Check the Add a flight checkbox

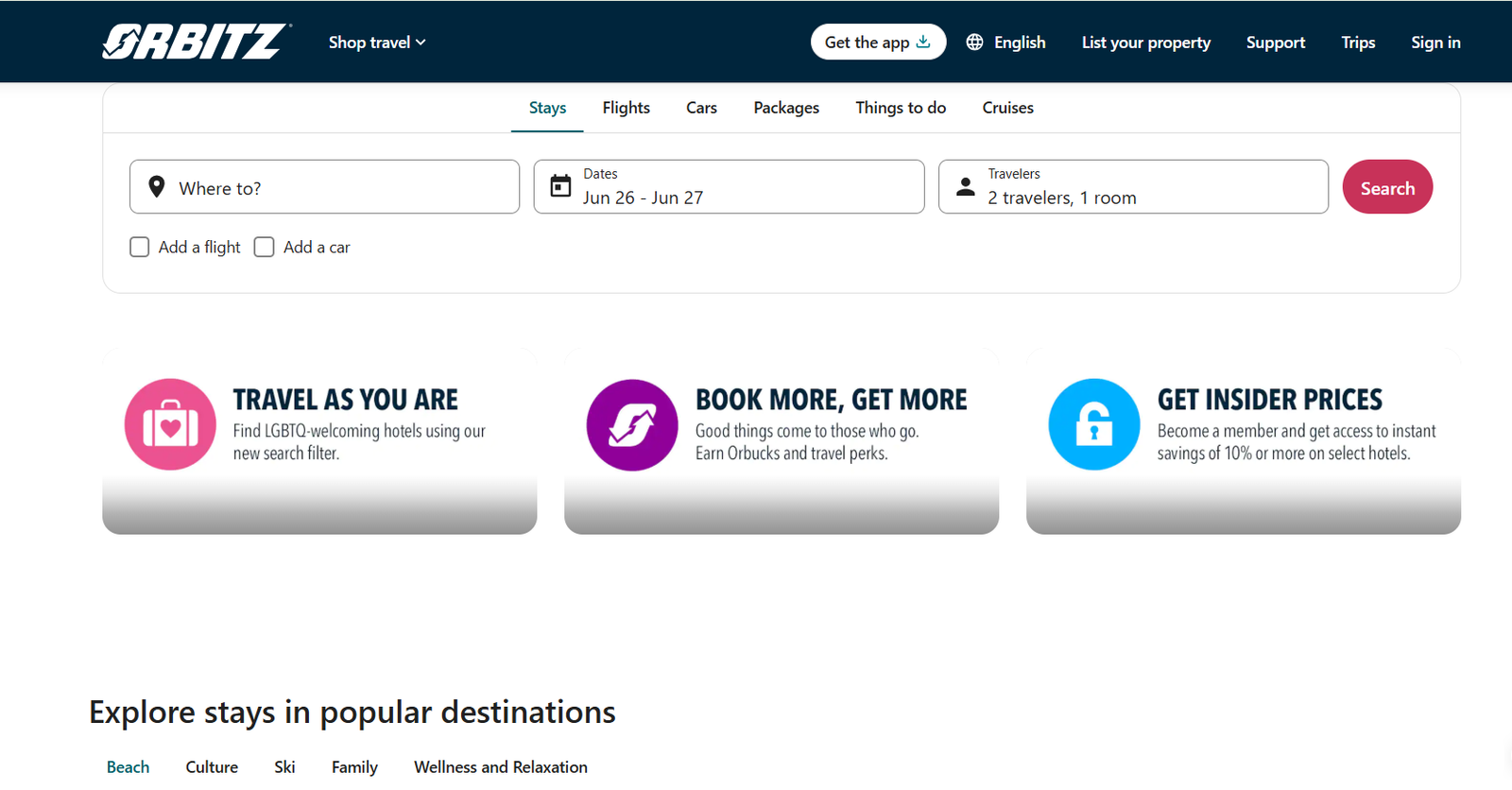140,247
